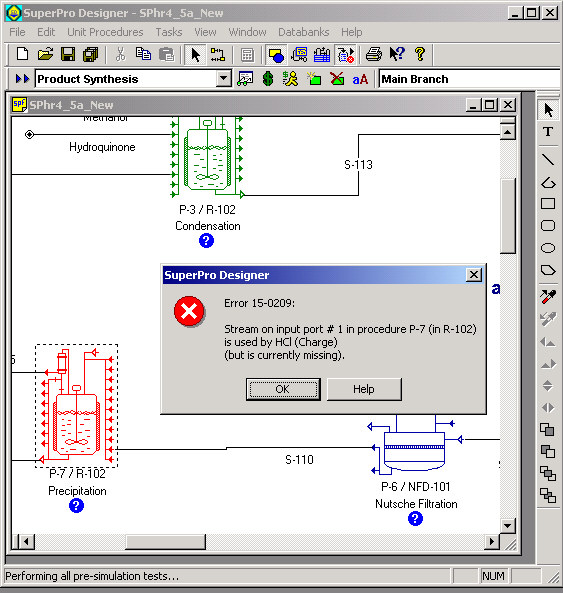Open the Unit Procedures menu

pos(105,32)
